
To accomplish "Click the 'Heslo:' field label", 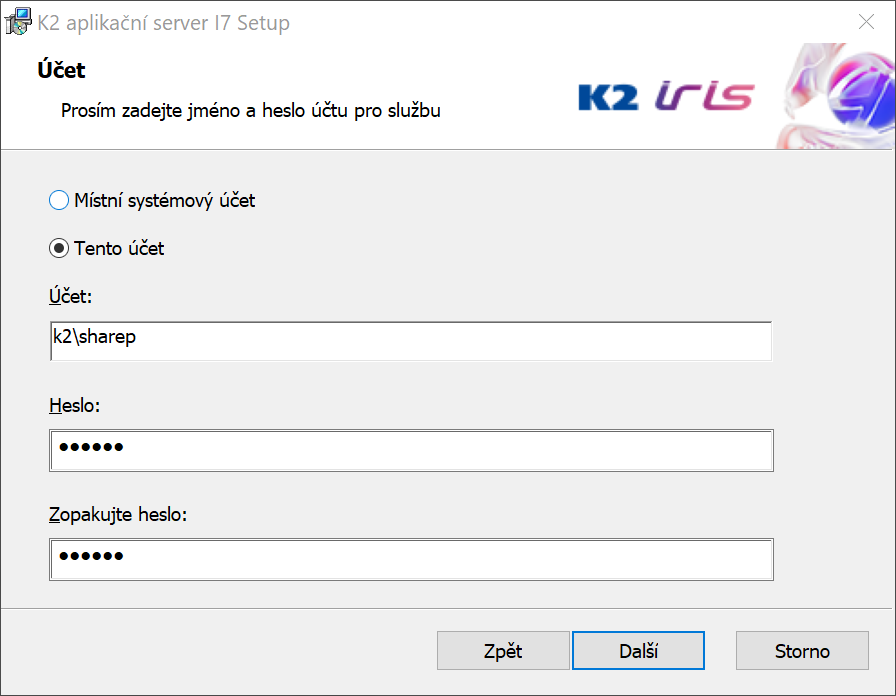I will click(75, 406).
